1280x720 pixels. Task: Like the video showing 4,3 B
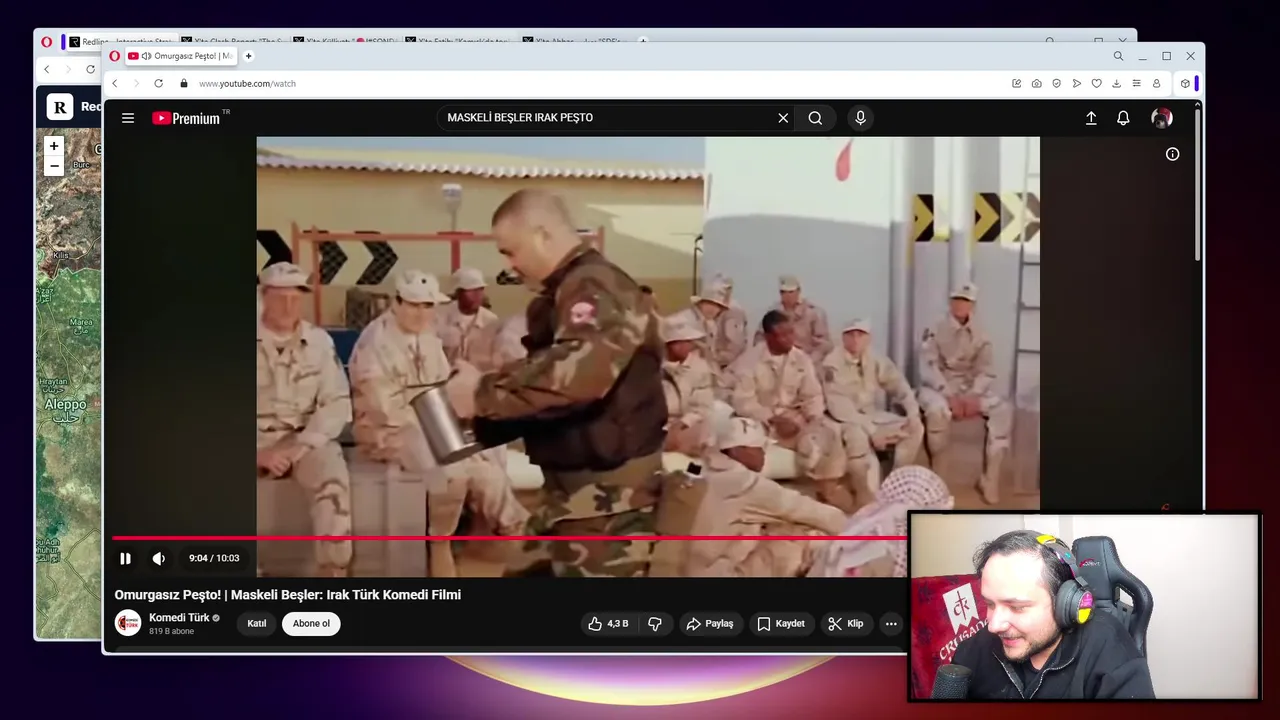pos(608,624)
